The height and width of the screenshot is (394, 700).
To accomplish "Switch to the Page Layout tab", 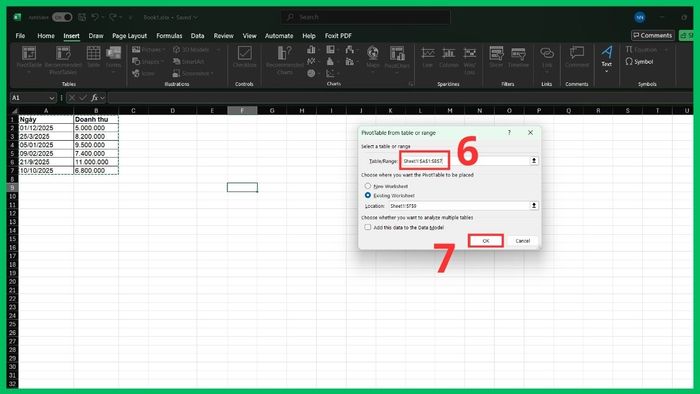I will (129, 36).
